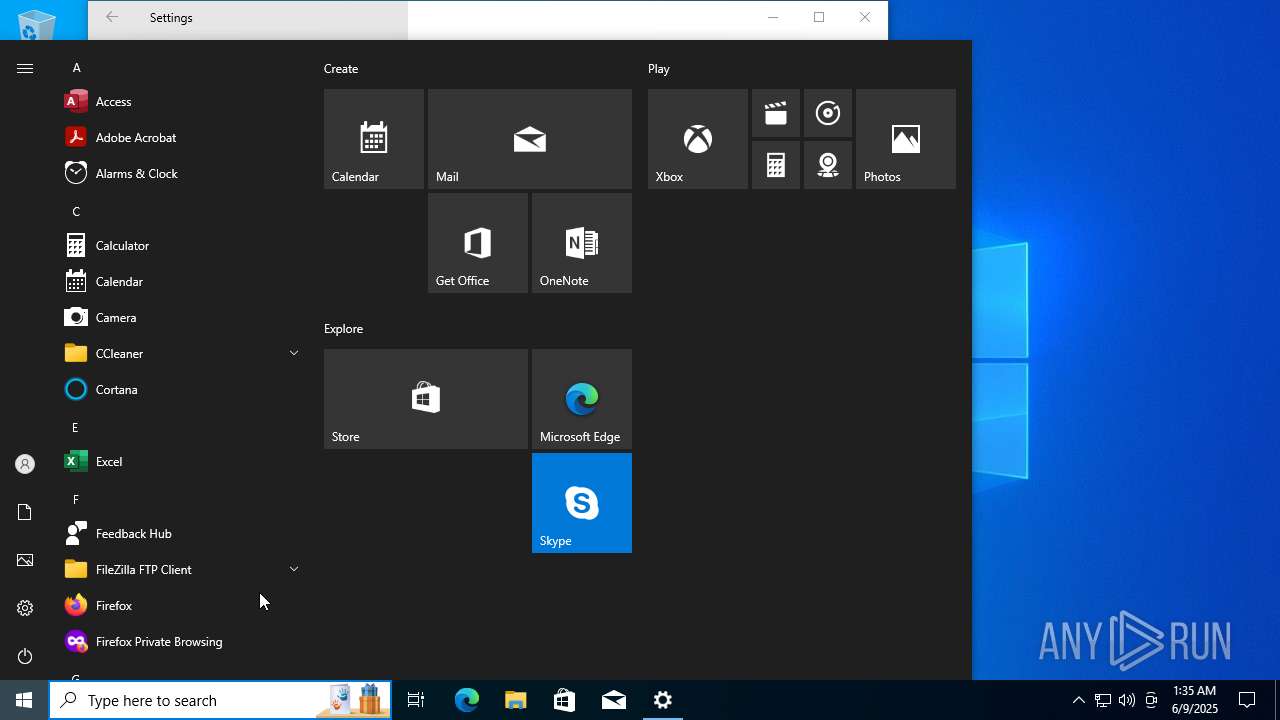1280x720 pixels.
Task: Open the Mail tile
Action: point(530,139)
